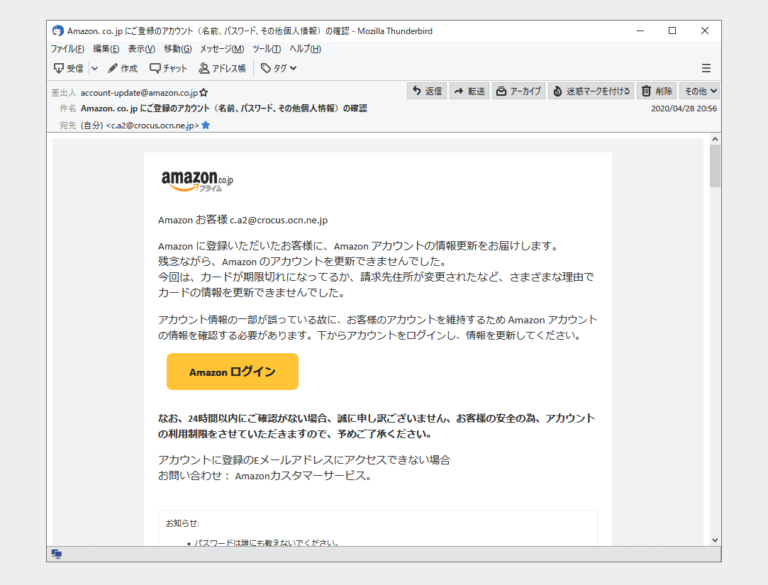Open the メッセージ(M) menu
This screenshot has width=768, height=585.
[222, 49]
